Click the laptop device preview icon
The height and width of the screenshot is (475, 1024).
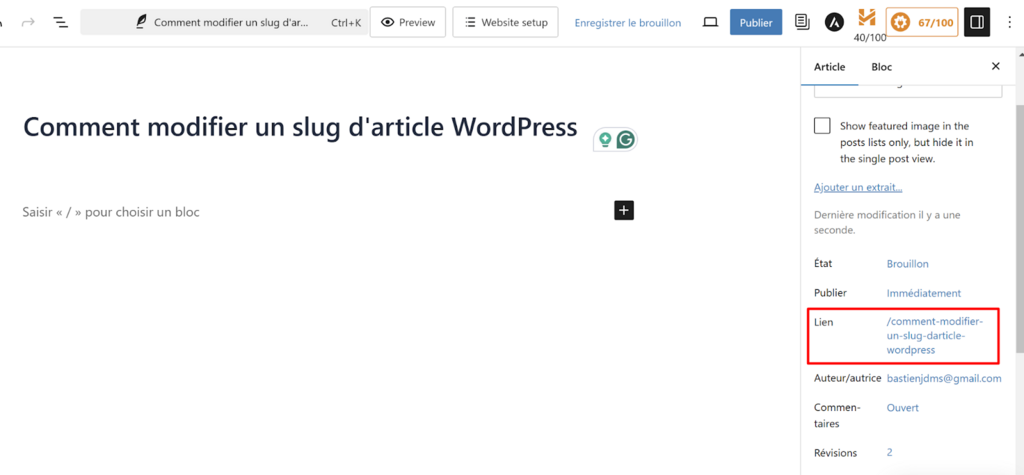[x=710, y=23]
